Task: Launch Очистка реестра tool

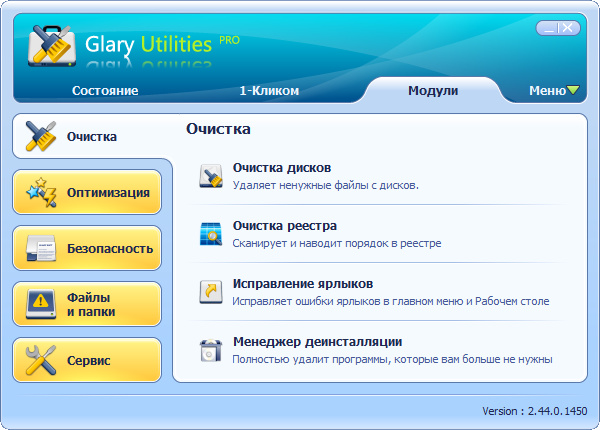Action: pos(285,226)
